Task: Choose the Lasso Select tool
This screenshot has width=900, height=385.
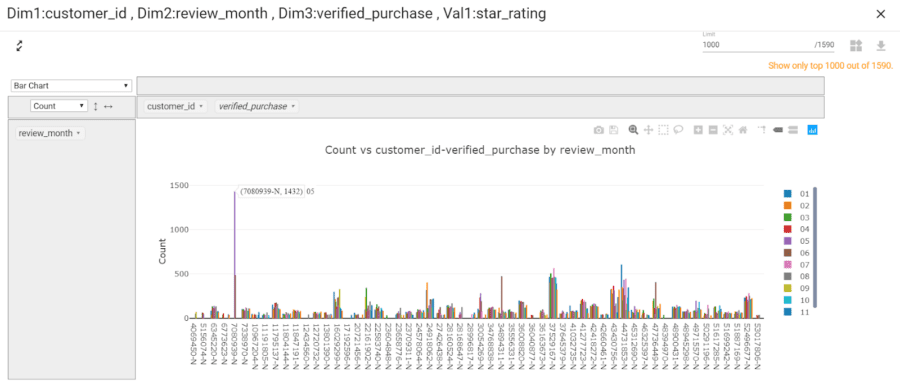Action: coord(678,130)
